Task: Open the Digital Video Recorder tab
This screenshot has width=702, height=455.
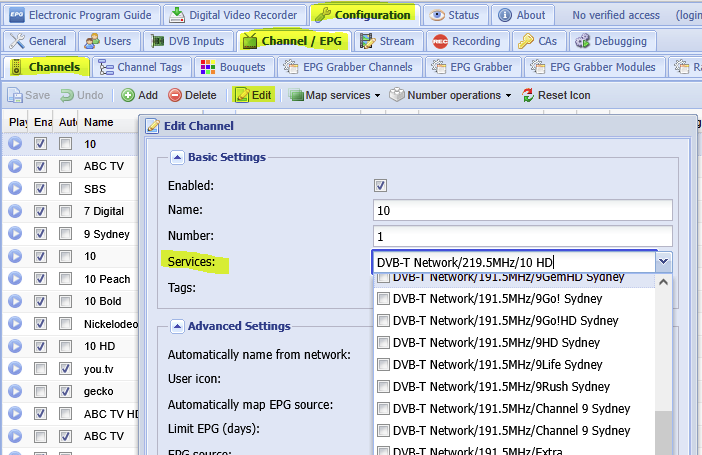Action: point(235,15)
